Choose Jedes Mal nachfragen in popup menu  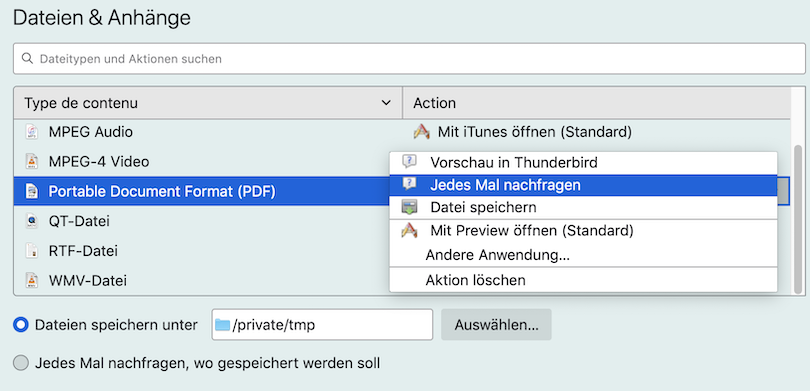click(x=583, y=185)
